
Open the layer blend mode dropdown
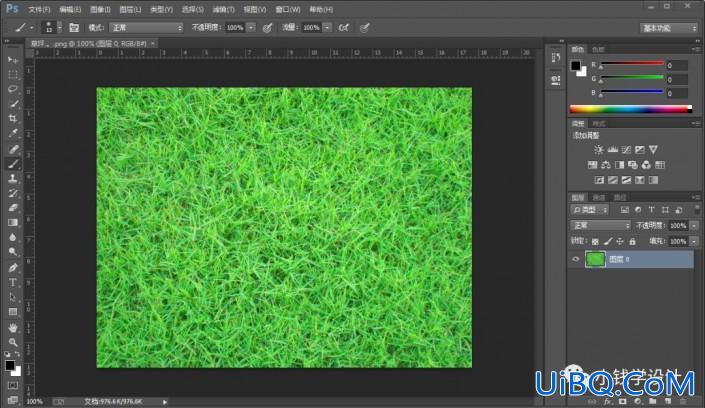click(x=601, y=225)
